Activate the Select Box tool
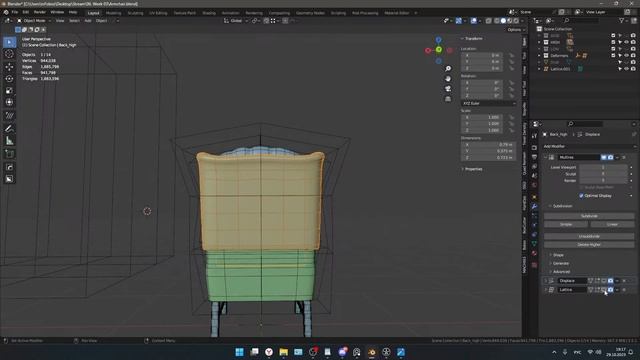This screenshot has height=360, width=640. coord(9,42)
